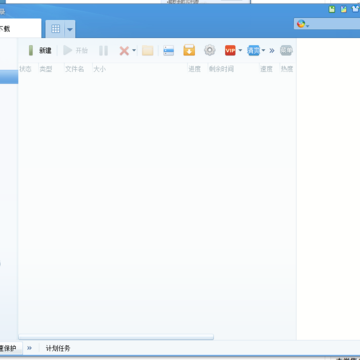This screenshot has height=360, width=360.
Task: Sort by the 进度 column header
Action: pos(195,69)
